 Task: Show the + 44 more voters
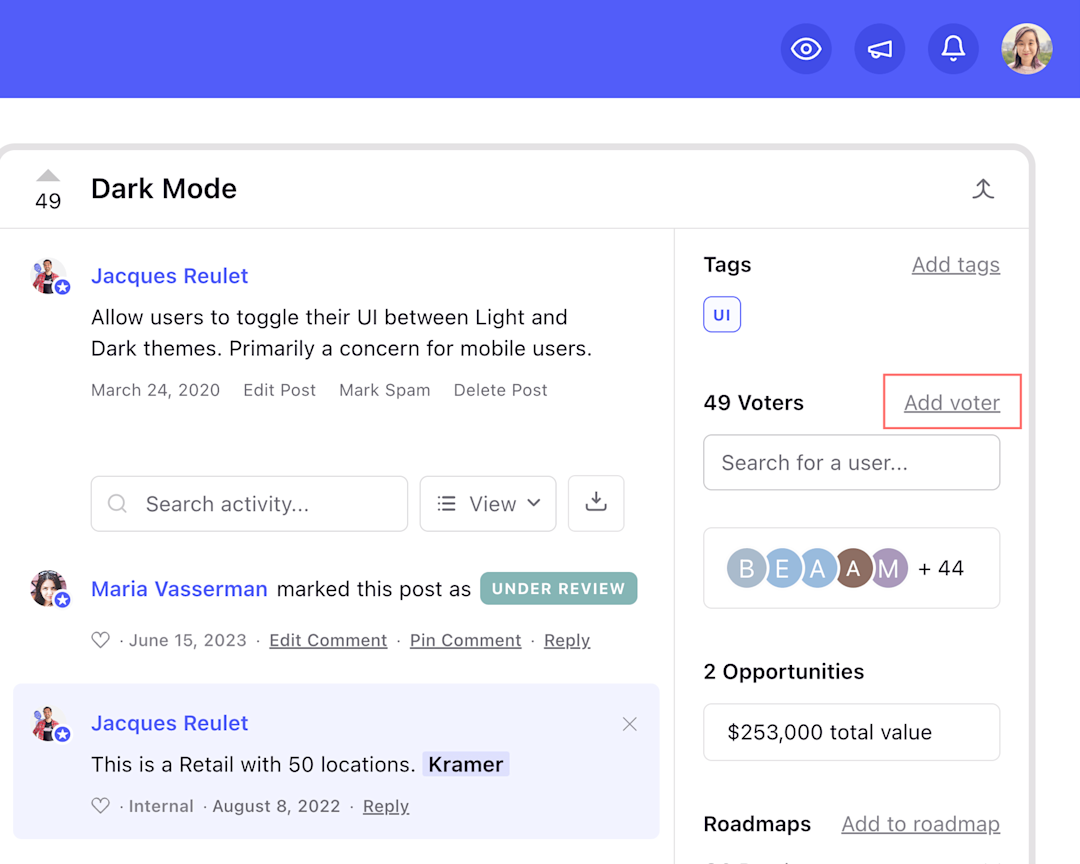coord(941,568)
